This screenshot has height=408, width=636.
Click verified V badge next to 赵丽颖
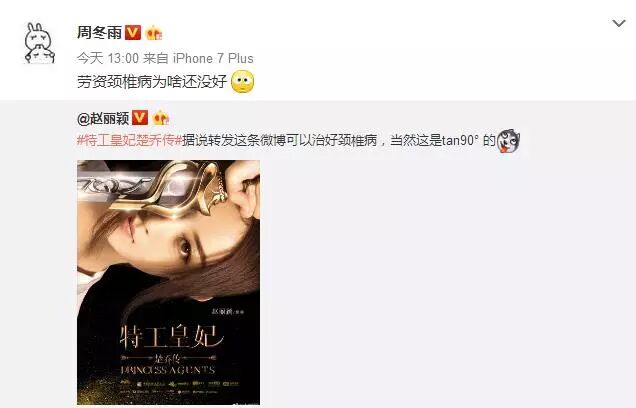click(140, 118)
